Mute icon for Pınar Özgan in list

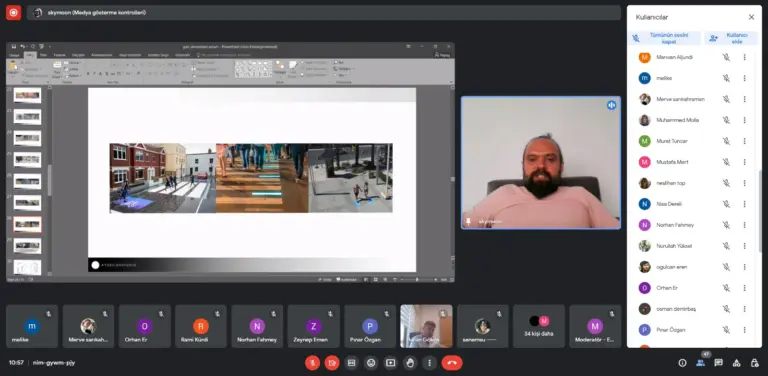(x=726, y=330)
